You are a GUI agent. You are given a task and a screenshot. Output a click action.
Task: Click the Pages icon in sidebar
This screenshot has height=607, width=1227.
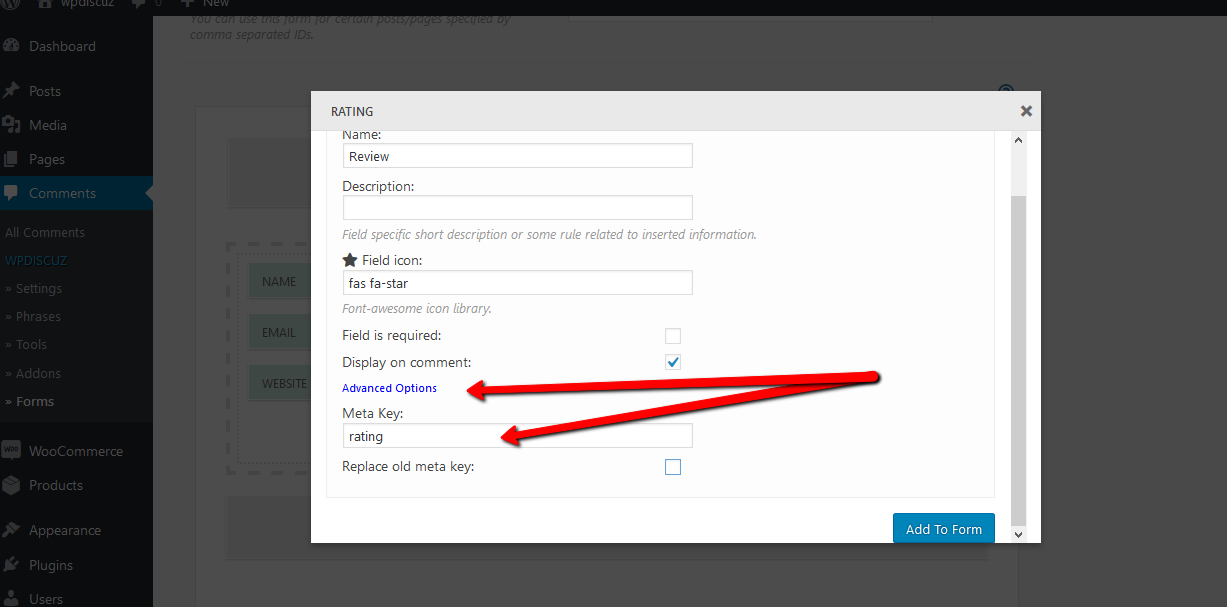[12, 159]
